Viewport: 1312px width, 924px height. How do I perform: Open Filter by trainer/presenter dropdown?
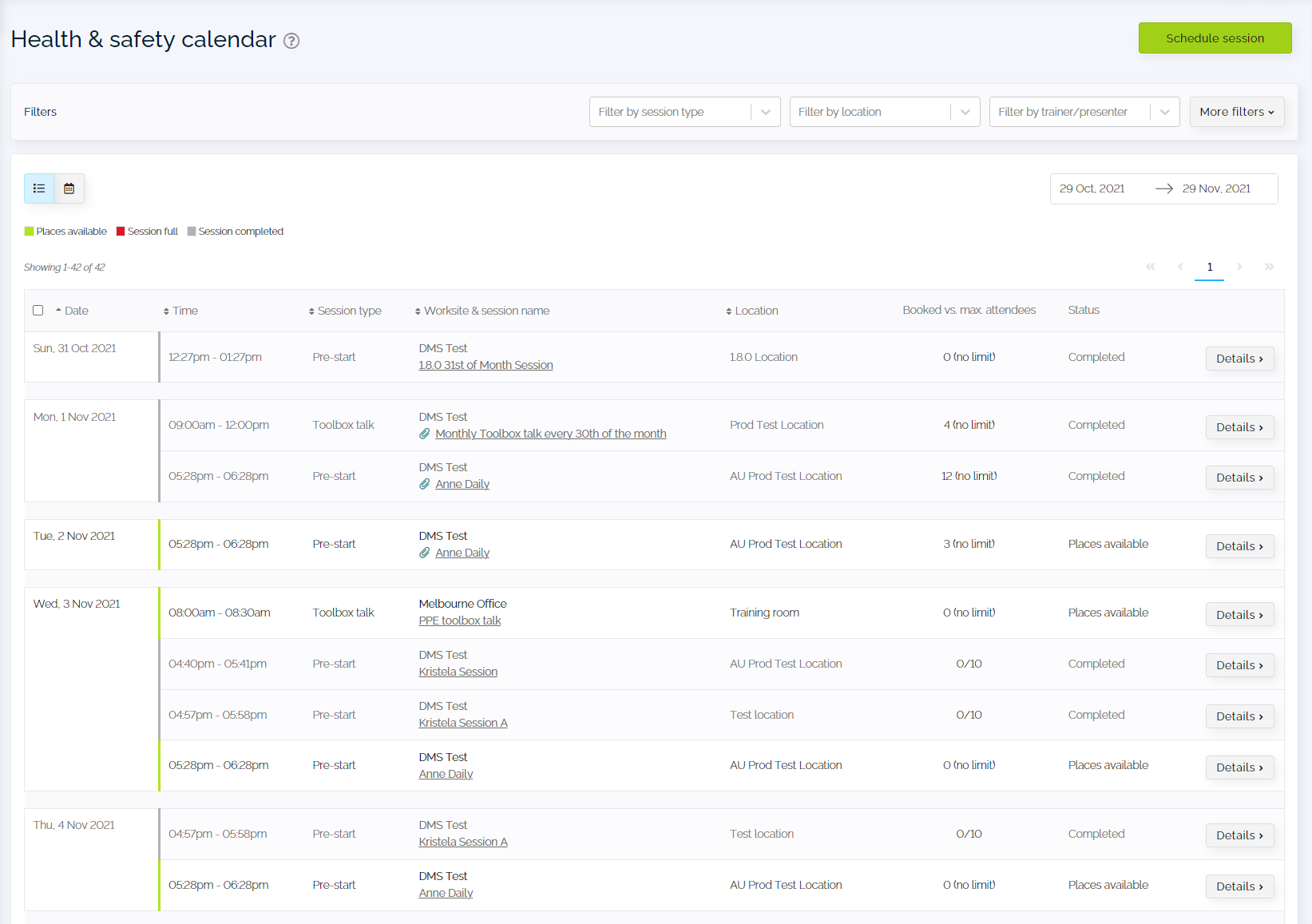coord(1084,112)
